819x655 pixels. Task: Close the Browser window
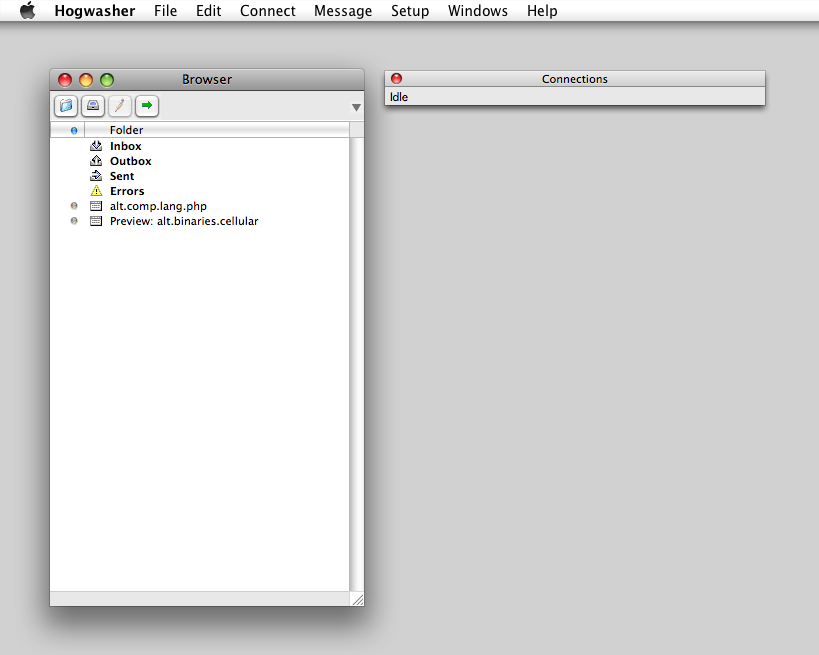coord(65,80)
